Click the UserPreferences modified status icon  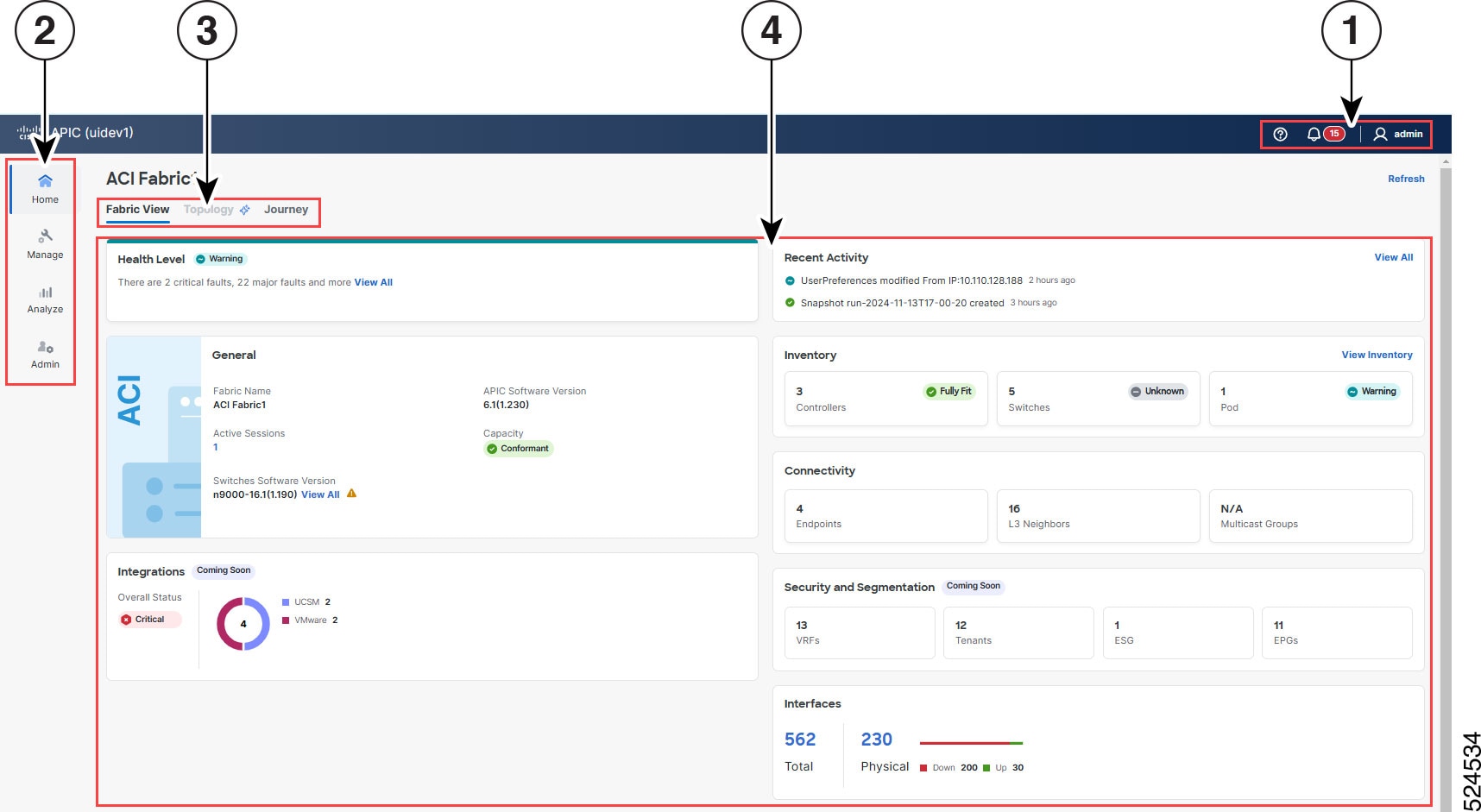(790, 280)
